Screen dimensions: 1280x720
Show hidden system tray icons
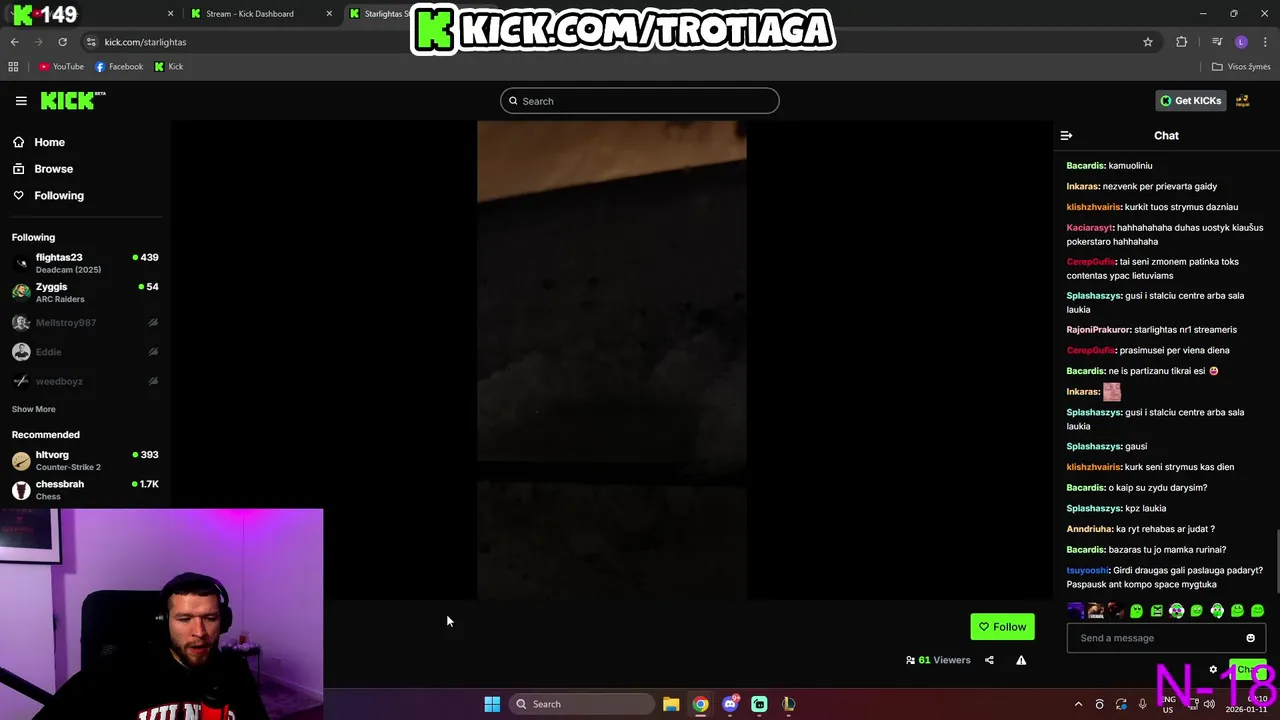pyautogui.click(x=1078, y=704)
